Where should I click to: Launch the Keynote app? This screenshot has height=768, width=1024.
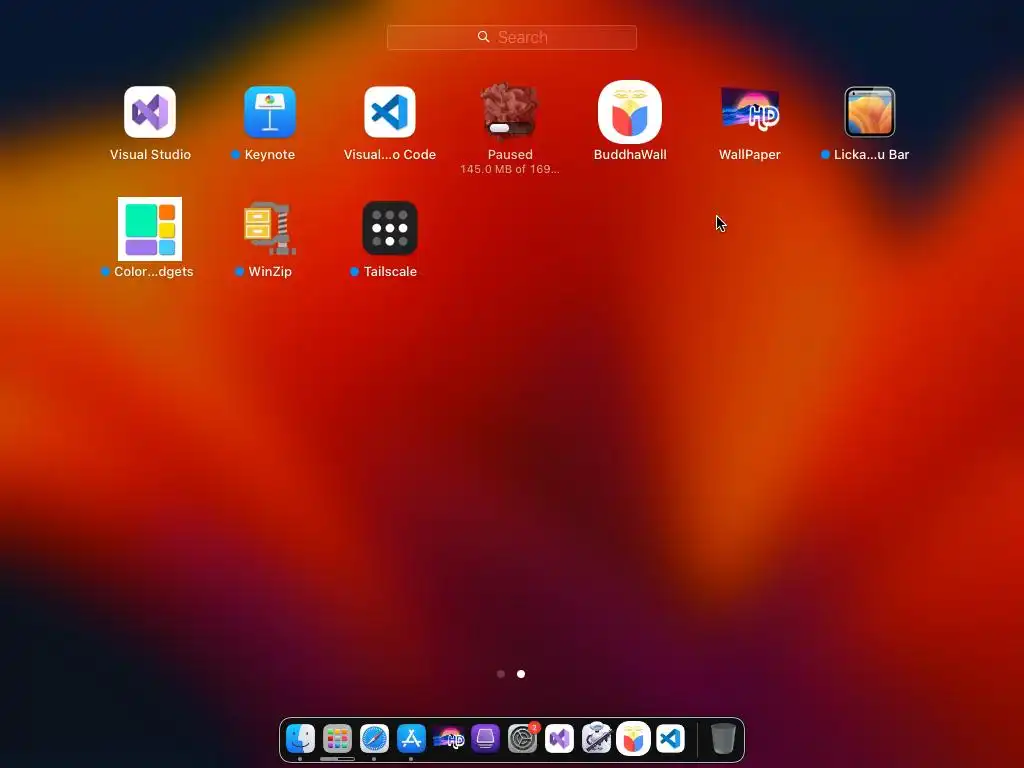click(x=270, y=112)
